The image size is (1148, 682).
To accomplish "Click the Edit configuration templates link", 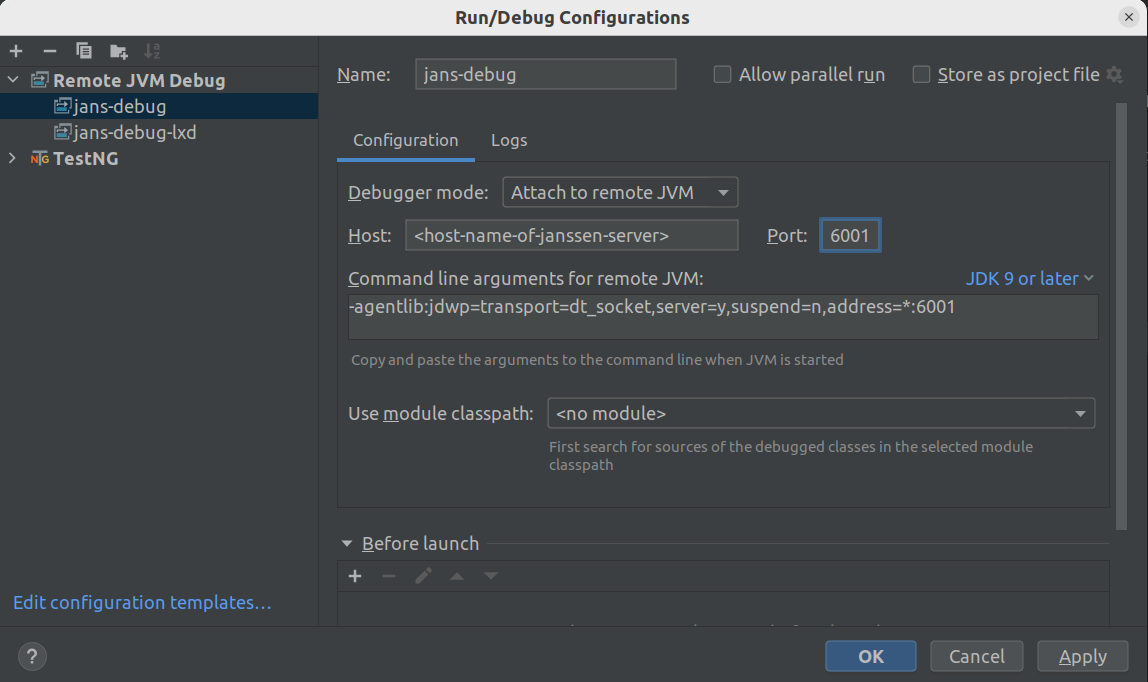I will (x=142, y=602).
